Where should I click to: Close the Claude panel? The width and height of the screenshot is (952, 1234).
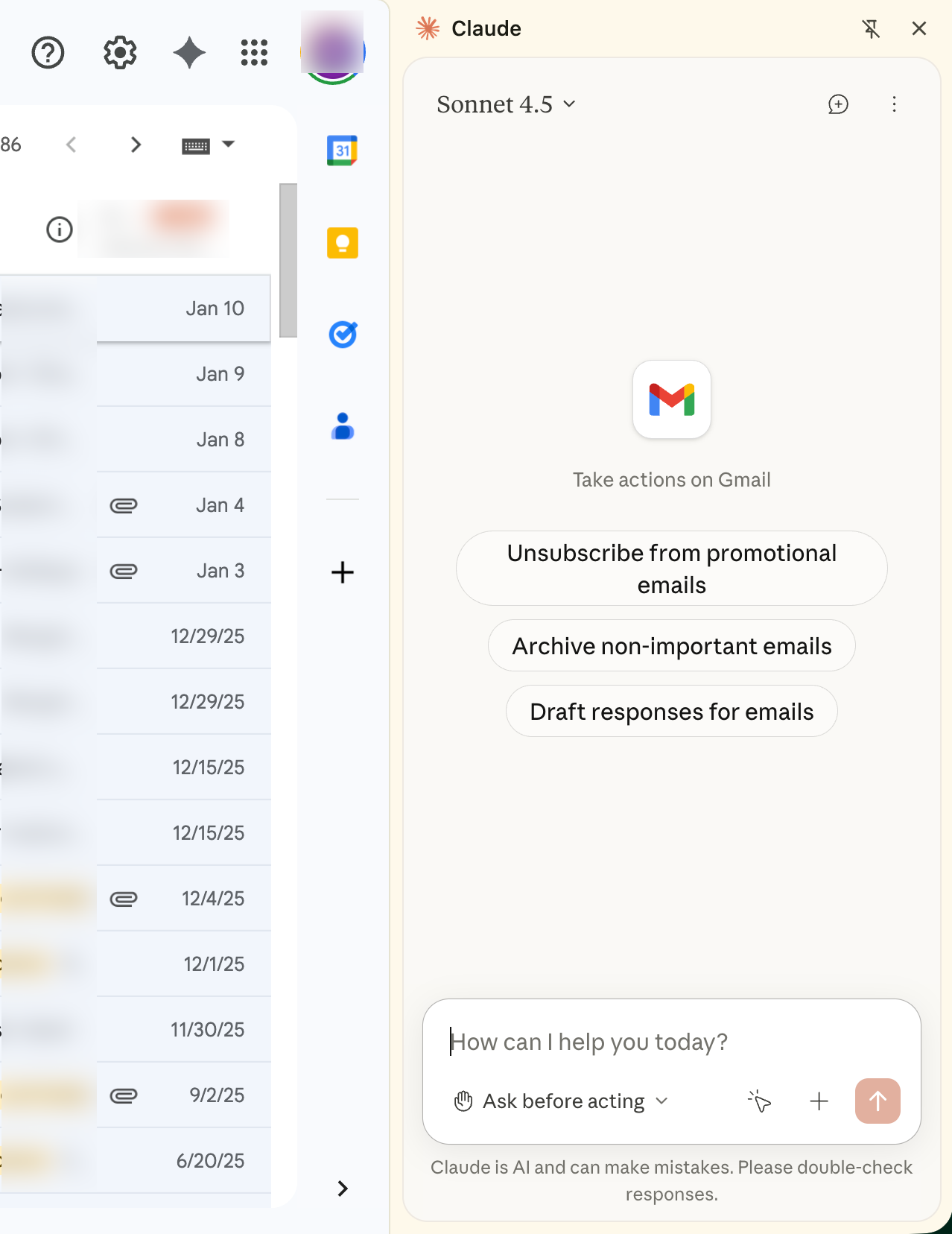click(x=919, y=29)
